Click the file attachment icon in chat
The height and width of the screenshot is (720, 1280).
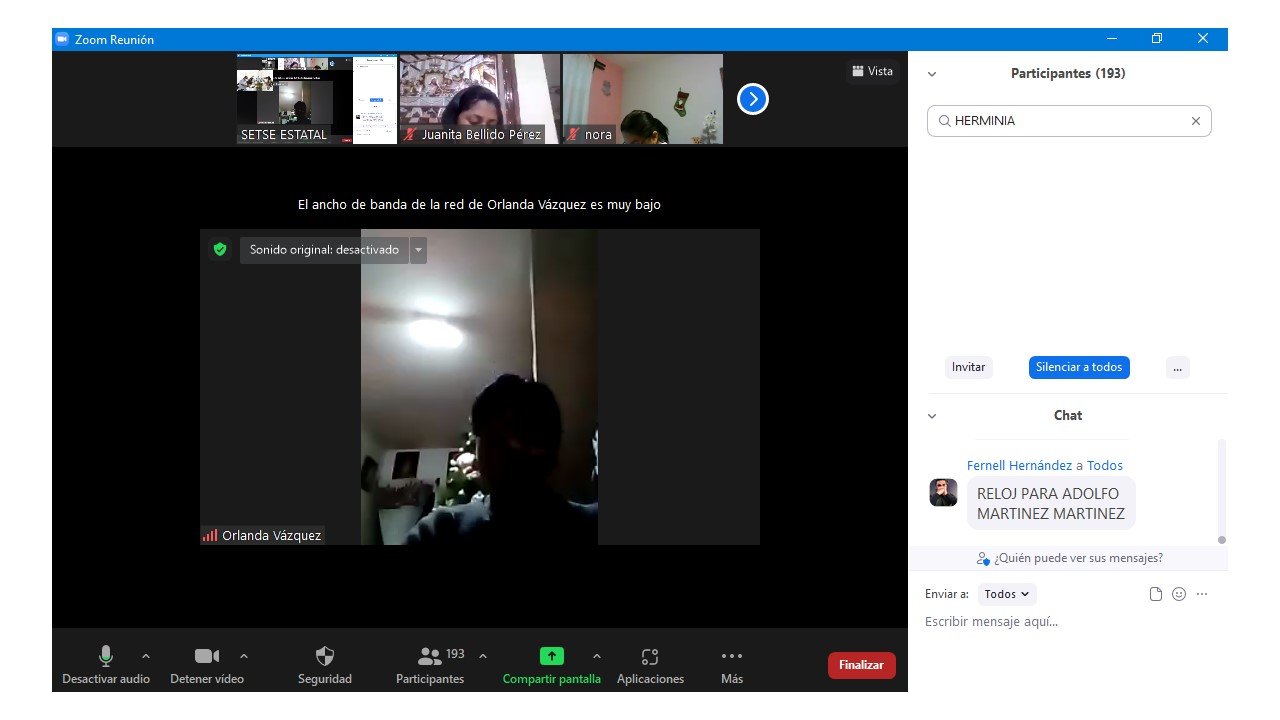(1156, 594)
